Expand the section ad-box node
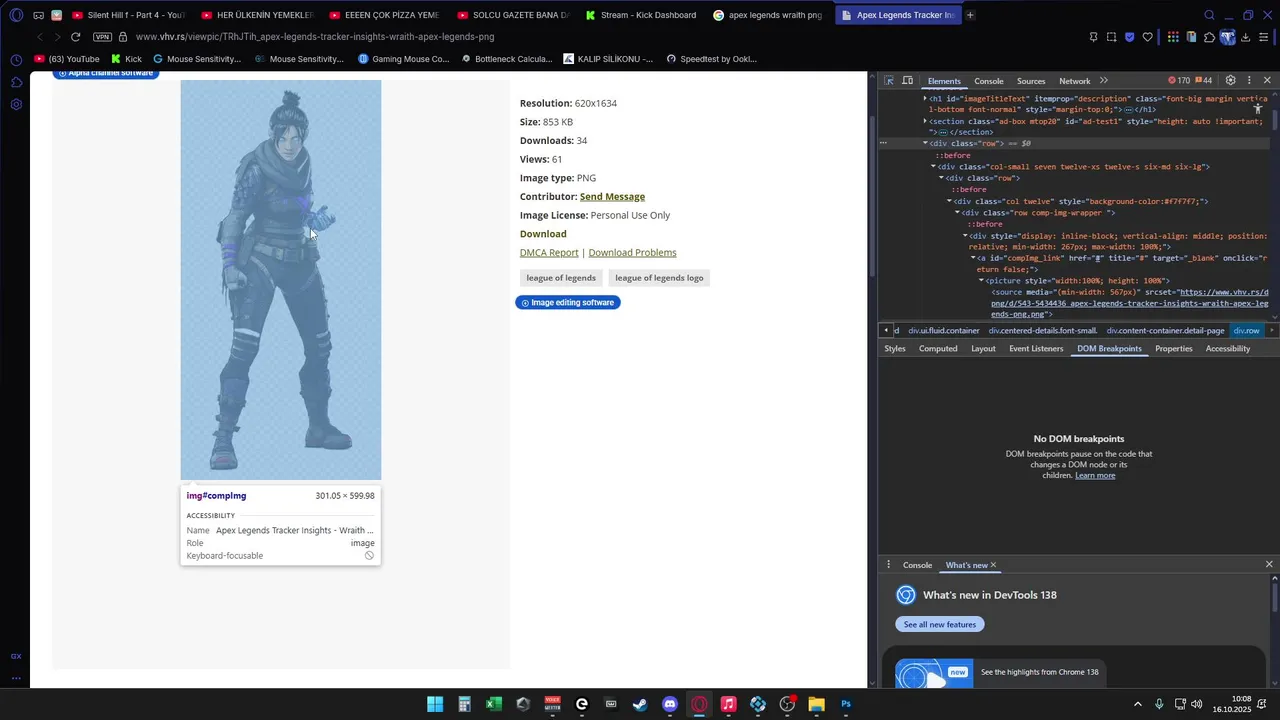Screen dimensions: 1280x720 click(x=925, y=121)
